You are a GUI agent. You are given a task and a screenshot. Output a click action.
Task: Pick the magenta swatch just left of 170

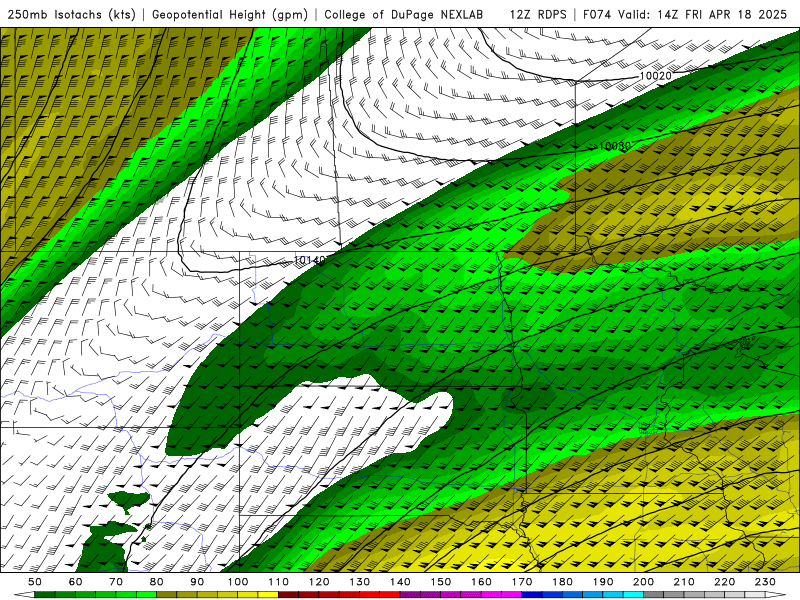(512, 595)
